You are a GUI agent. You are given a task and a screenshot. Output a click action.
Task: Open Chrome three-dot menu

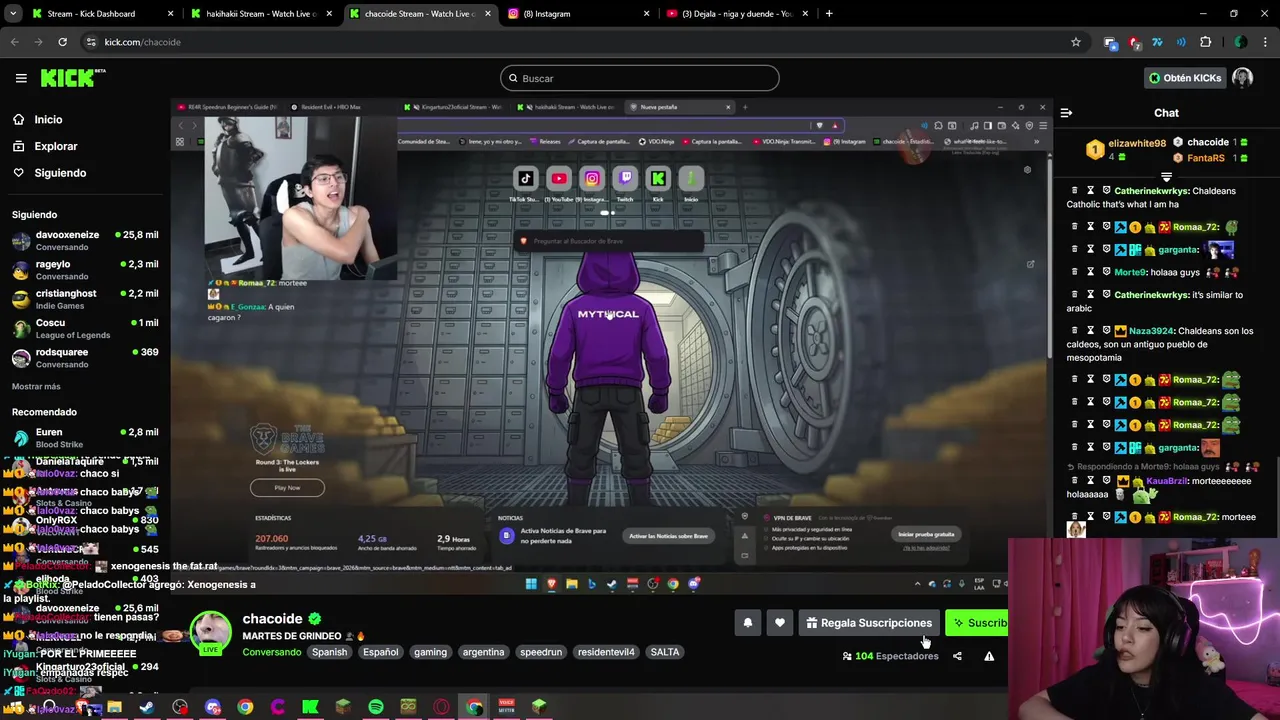tap(1266, 42)
